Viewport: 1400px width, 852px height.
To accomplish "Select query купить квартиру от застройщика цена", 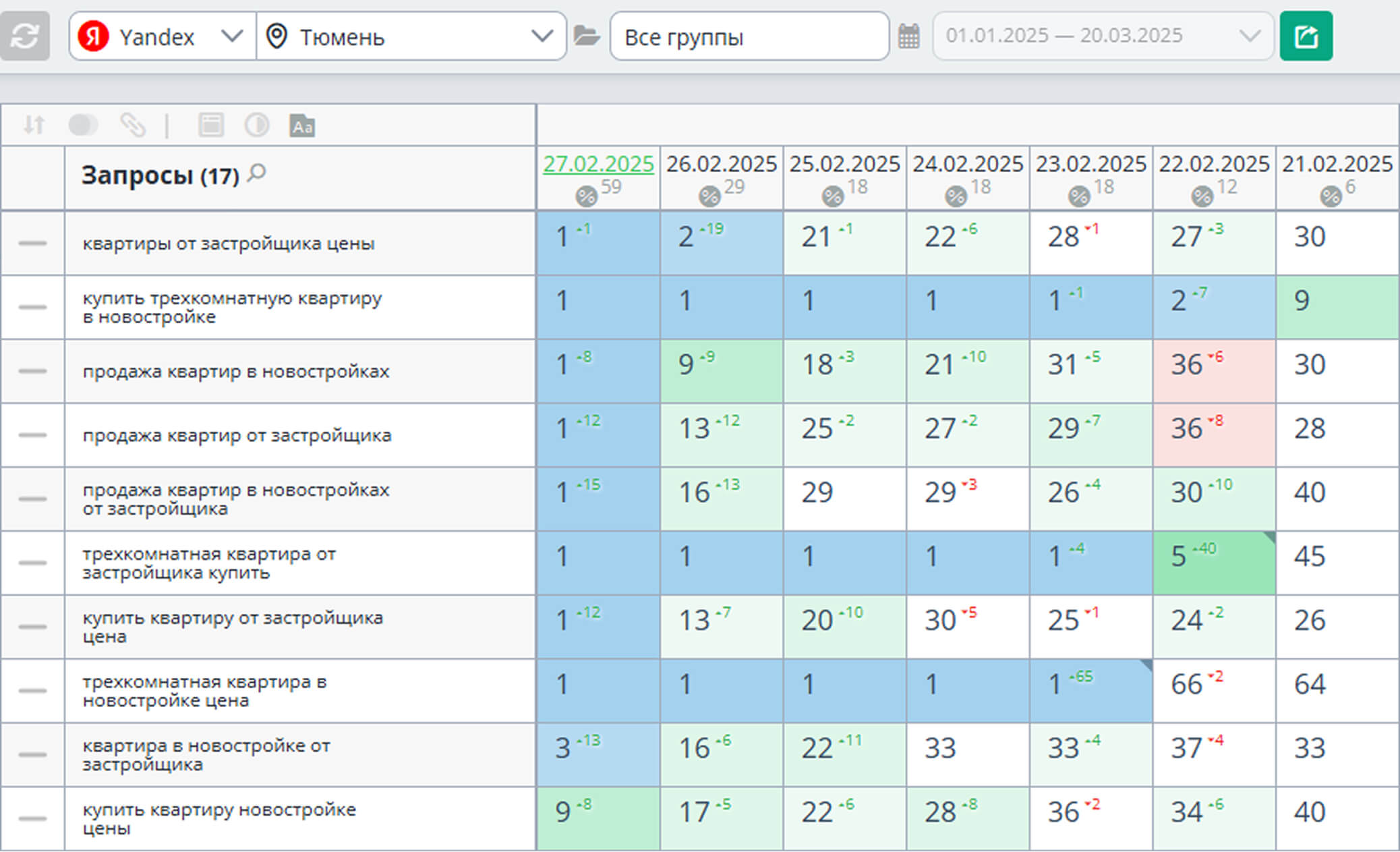I will tap(233, 627).
